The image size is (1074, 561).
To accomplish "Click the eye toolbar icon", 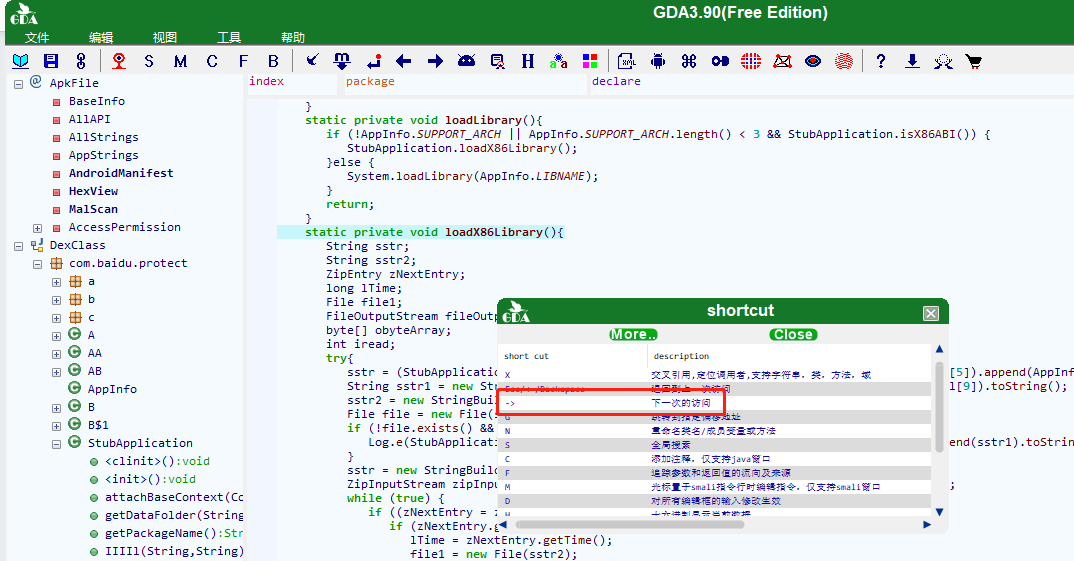I will tap(813, 61).
